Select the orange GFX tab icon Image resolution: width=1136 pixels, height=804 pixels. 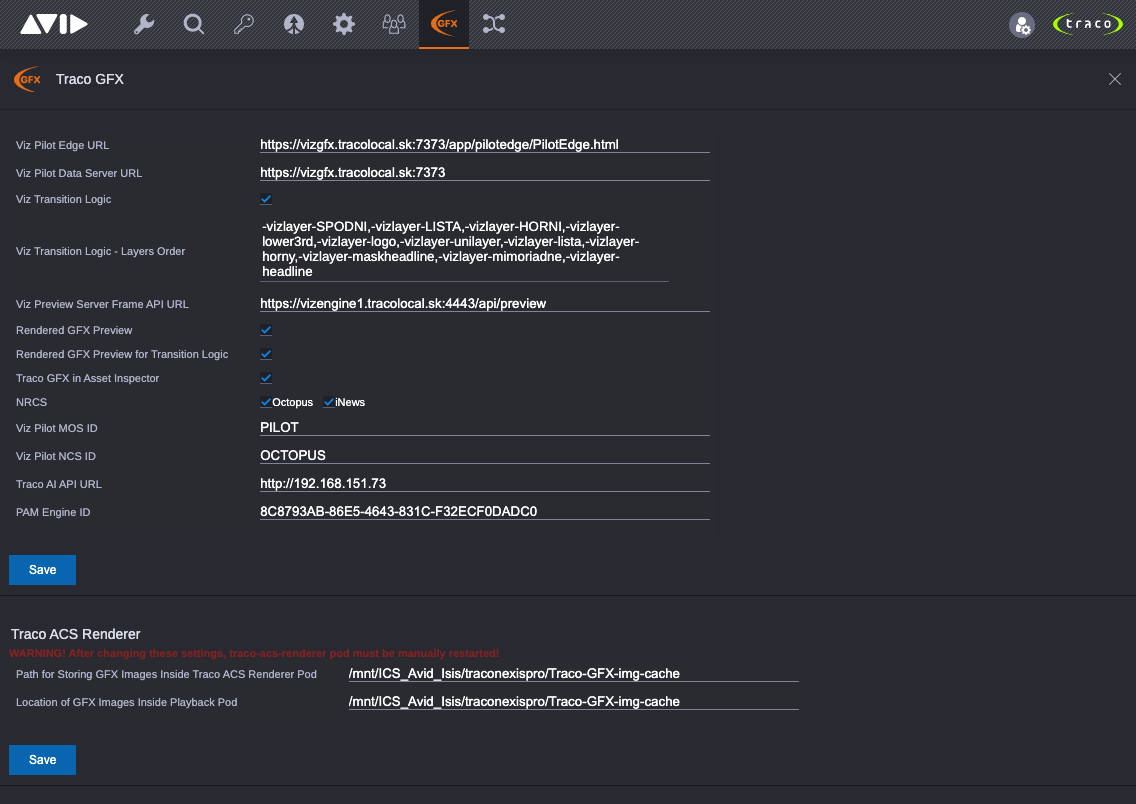pyautogui.click(x=444, y=24)
